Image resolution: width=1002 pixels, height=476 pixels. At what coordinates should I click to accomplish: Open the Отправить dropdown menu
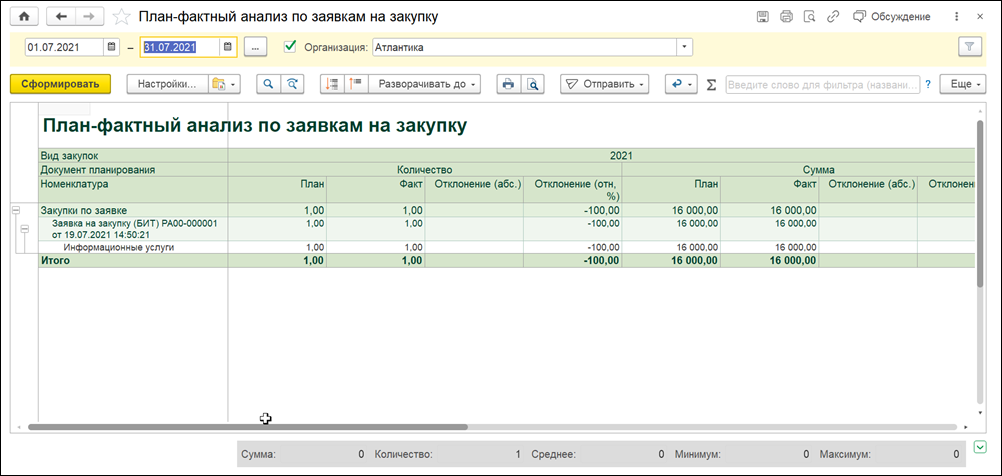(605, 84)
